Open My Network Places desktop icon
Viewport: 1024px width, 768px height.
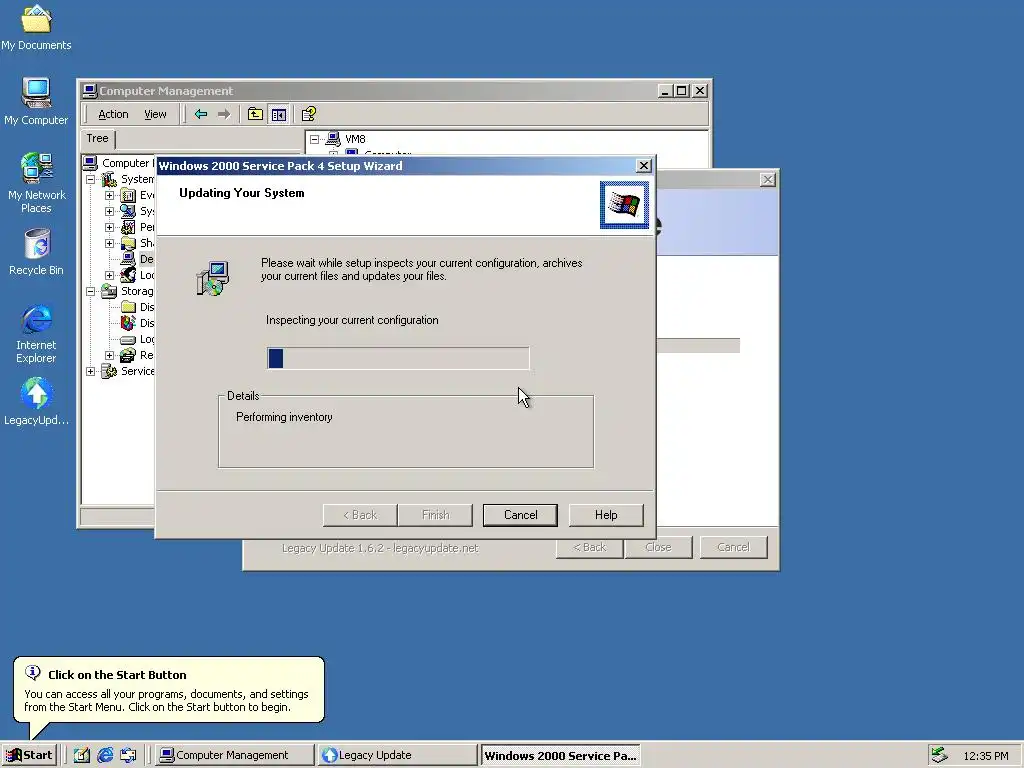[36, 183]
